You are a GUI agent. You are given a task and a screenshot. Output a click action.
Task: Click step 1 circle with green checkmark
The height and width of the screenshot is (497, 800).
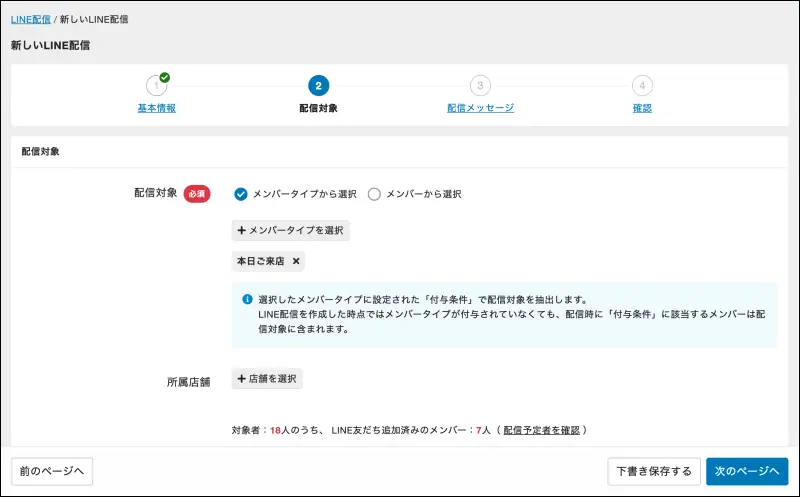157,85
